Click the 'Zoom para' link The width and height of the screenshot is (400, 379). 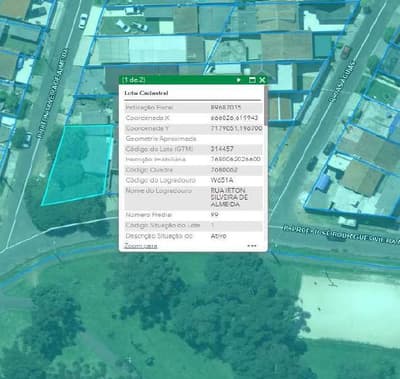[141, 246]
